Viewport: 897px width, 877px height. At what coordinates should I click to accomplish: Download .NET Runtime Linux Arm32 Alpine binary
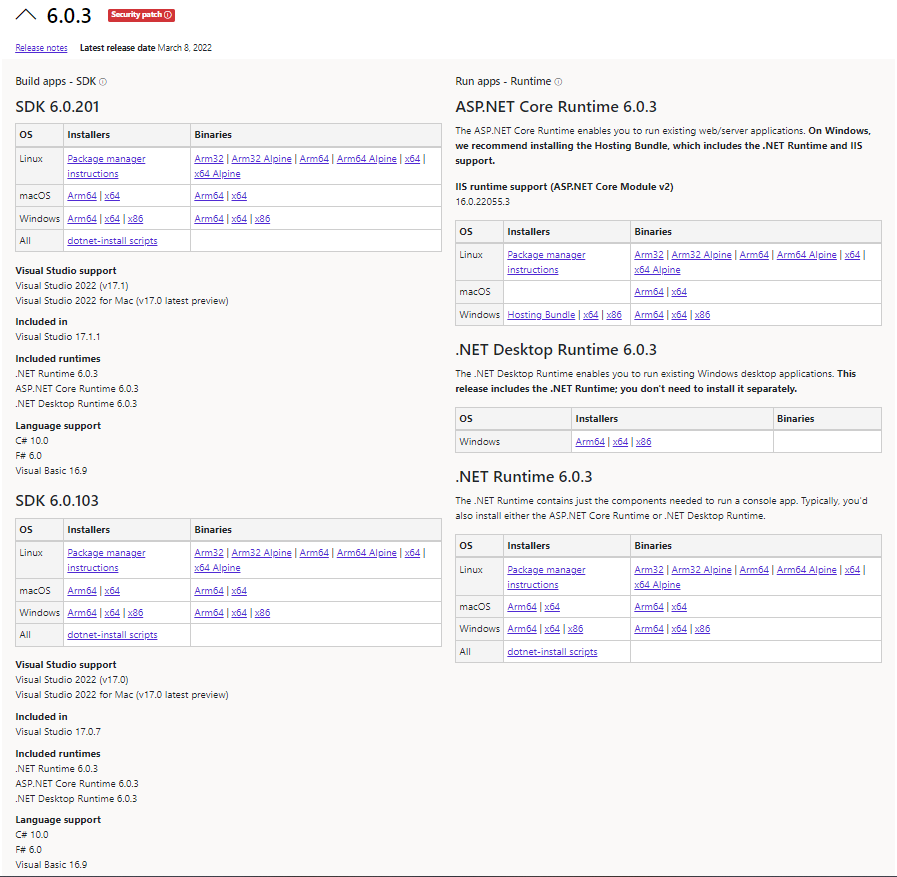[701, 570]
